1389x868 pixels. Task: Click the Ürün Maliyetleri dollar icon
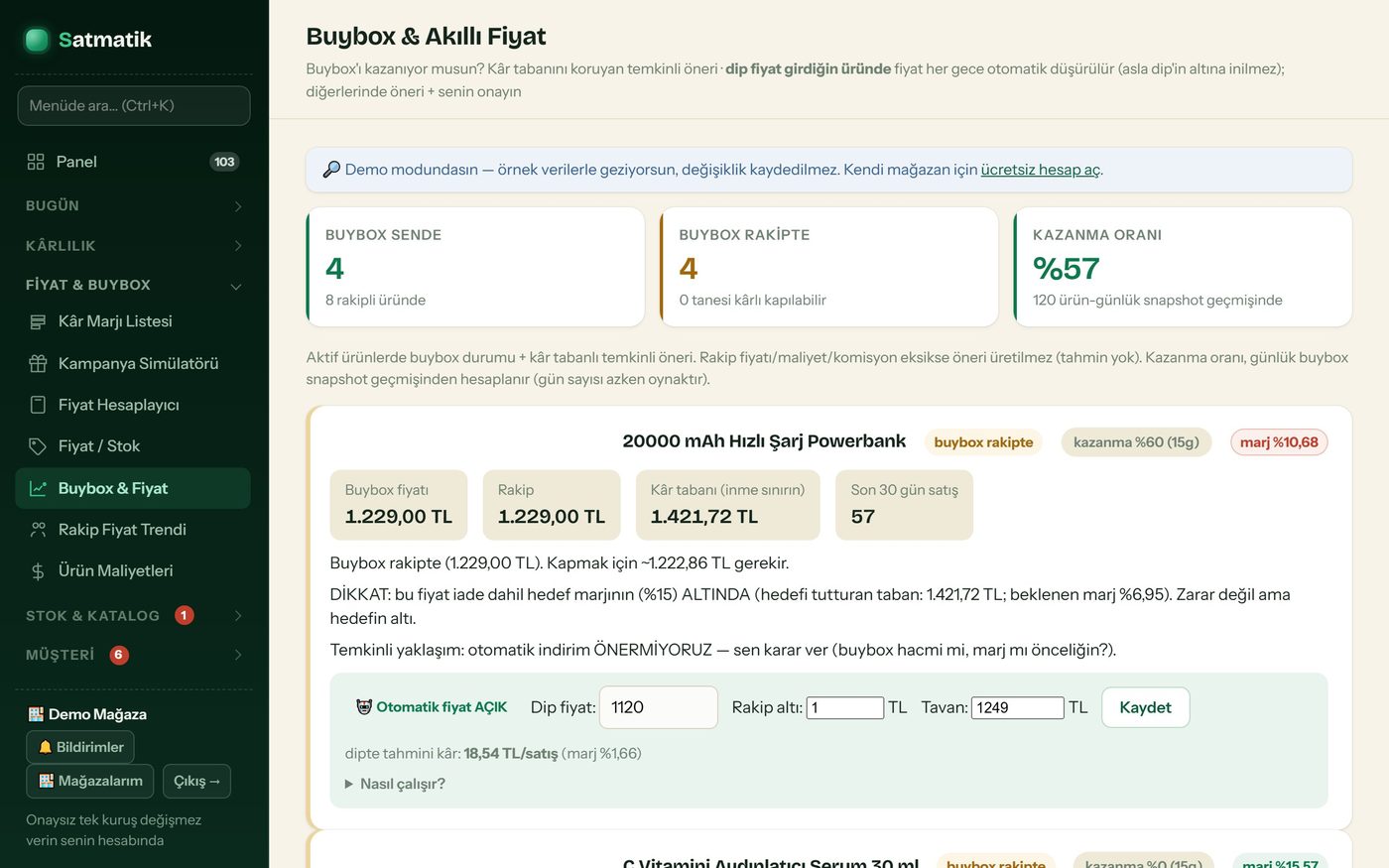[38, 571]
